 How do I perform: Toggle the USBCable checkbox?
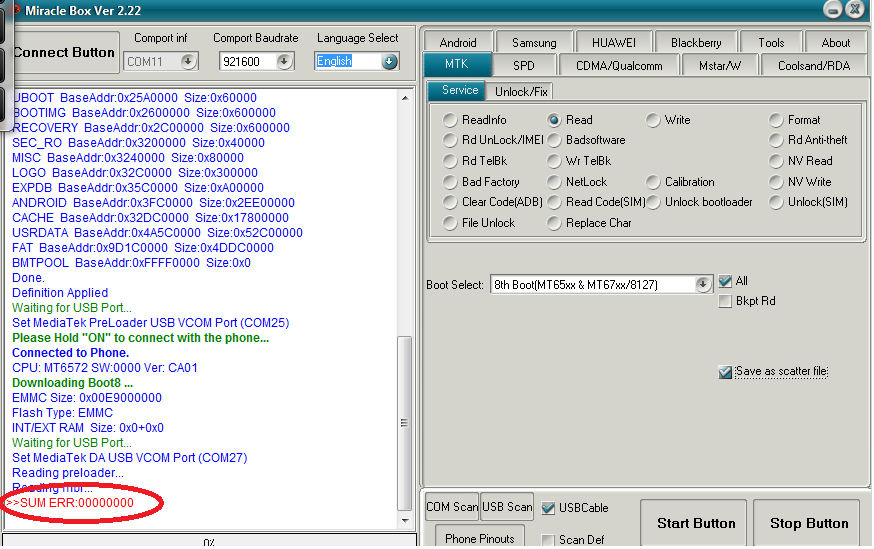click(x=548, y=508)
